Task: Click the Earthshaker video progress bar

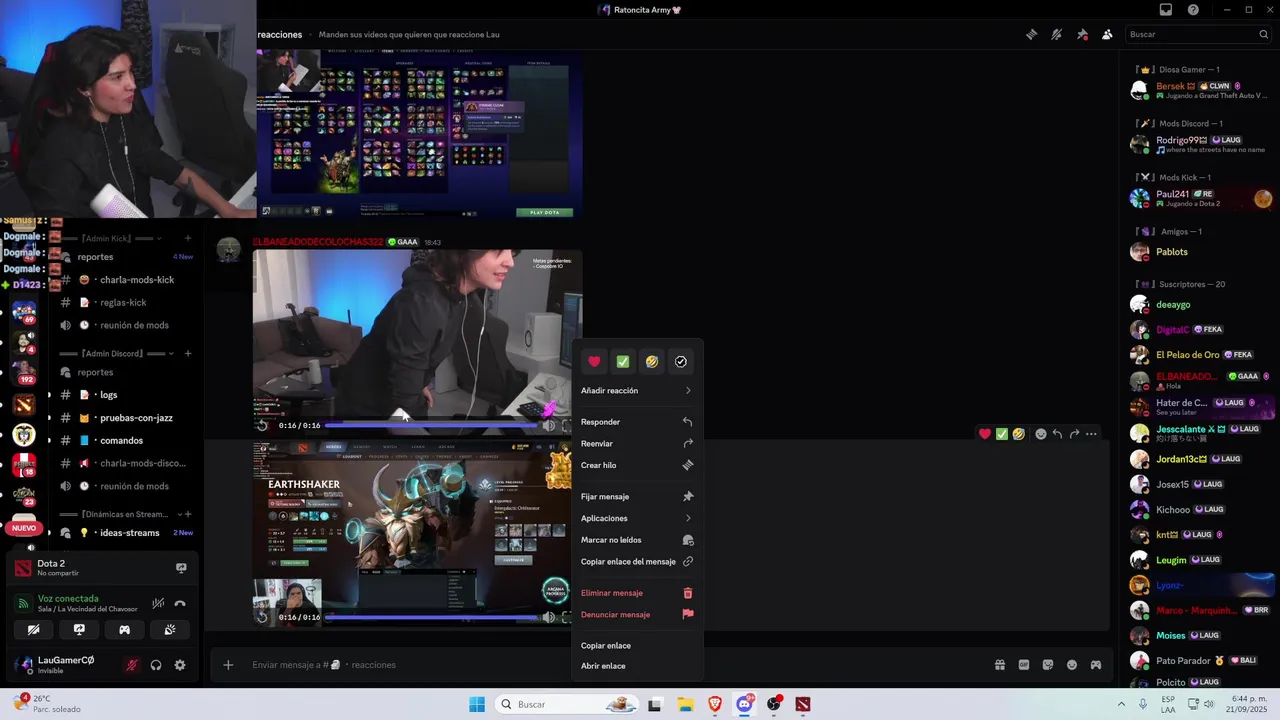Action: (x=431, y=617)
